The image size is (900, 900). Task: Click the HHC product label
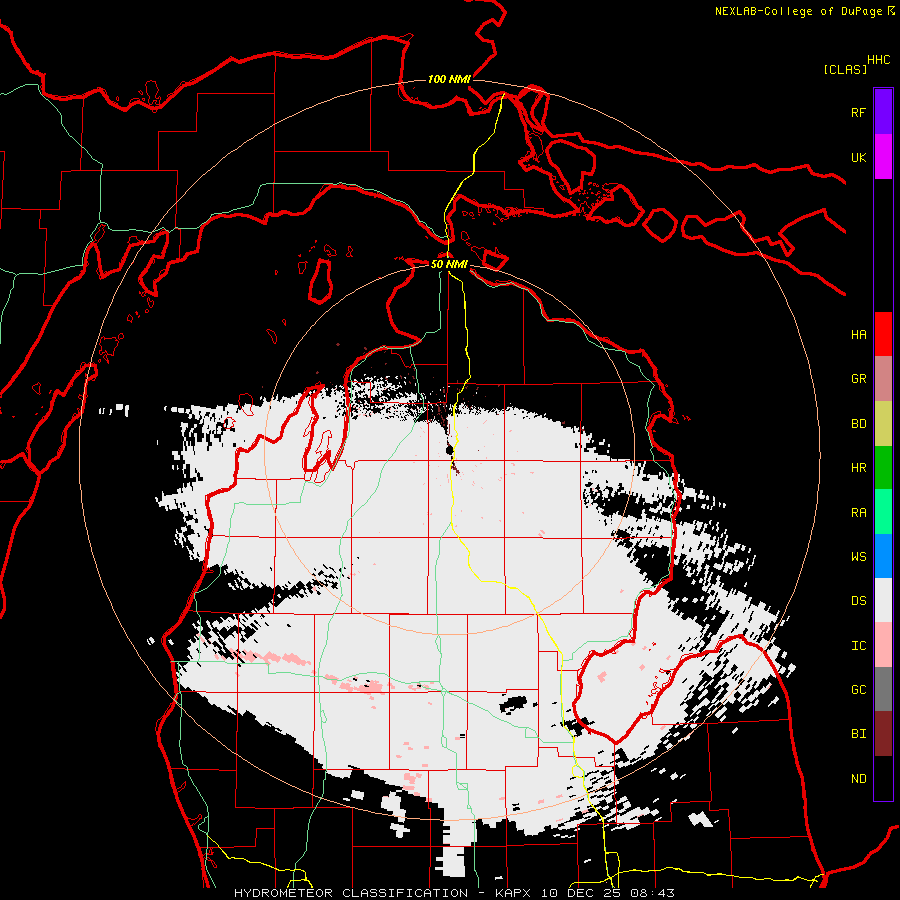878,60
